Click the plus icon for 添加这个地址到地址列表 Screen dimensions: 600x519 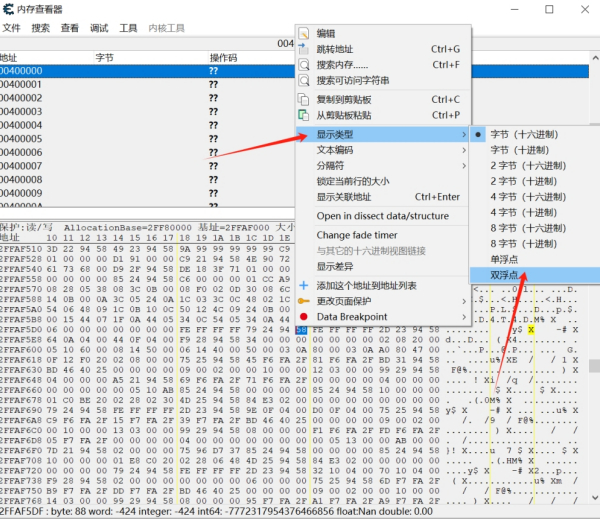[x=303, y=286]
